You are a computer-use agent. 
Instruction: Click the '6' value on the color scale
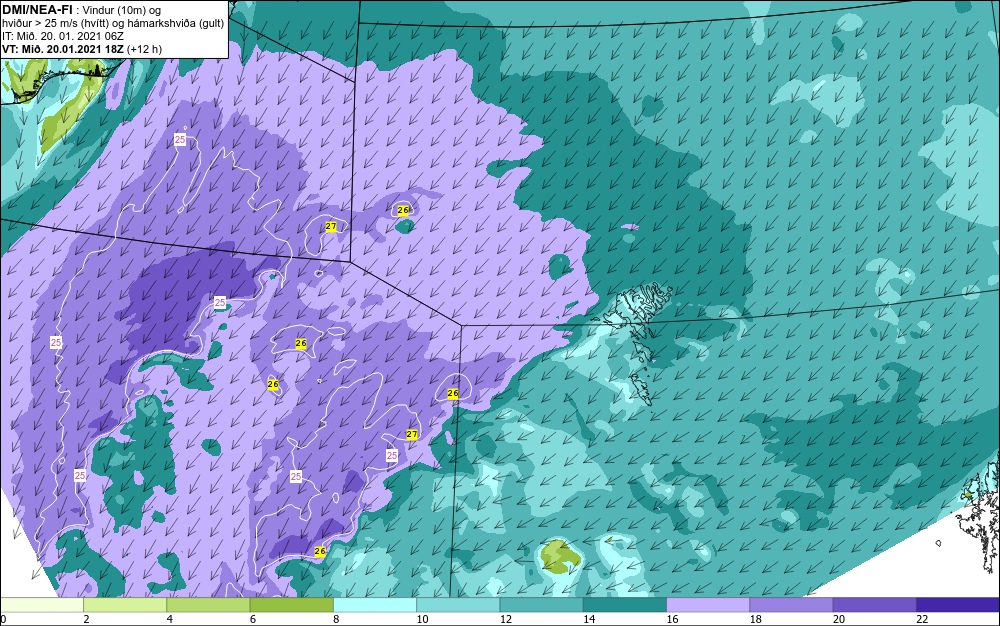coord(253,619)
